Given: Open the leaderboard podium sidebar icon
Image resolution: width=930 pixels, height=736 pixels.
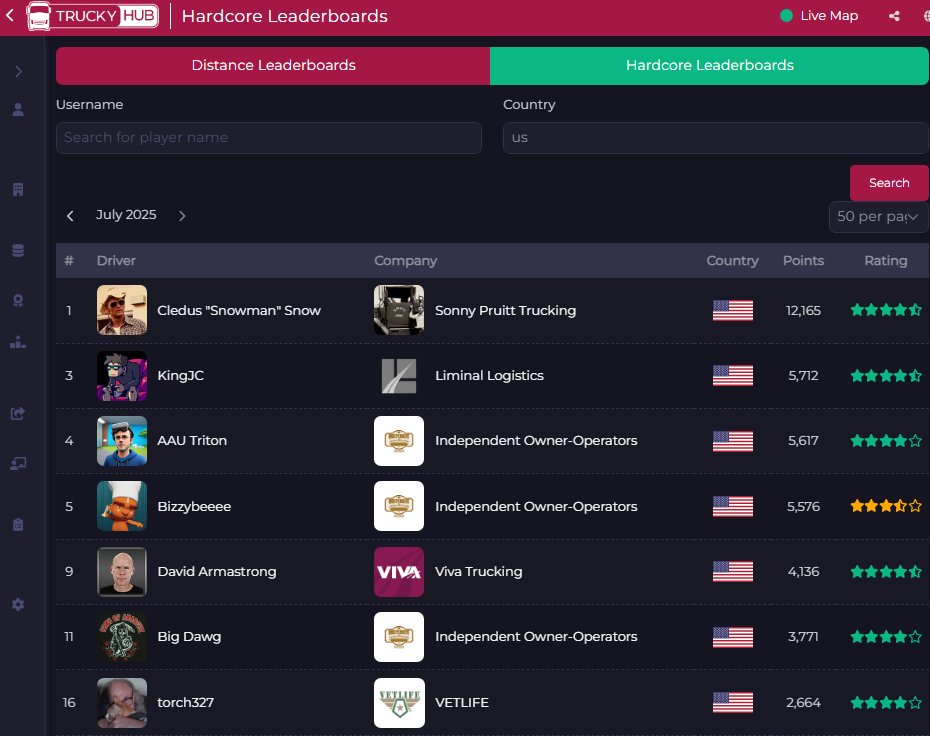Looking at the screenshot, I should 18,343.
